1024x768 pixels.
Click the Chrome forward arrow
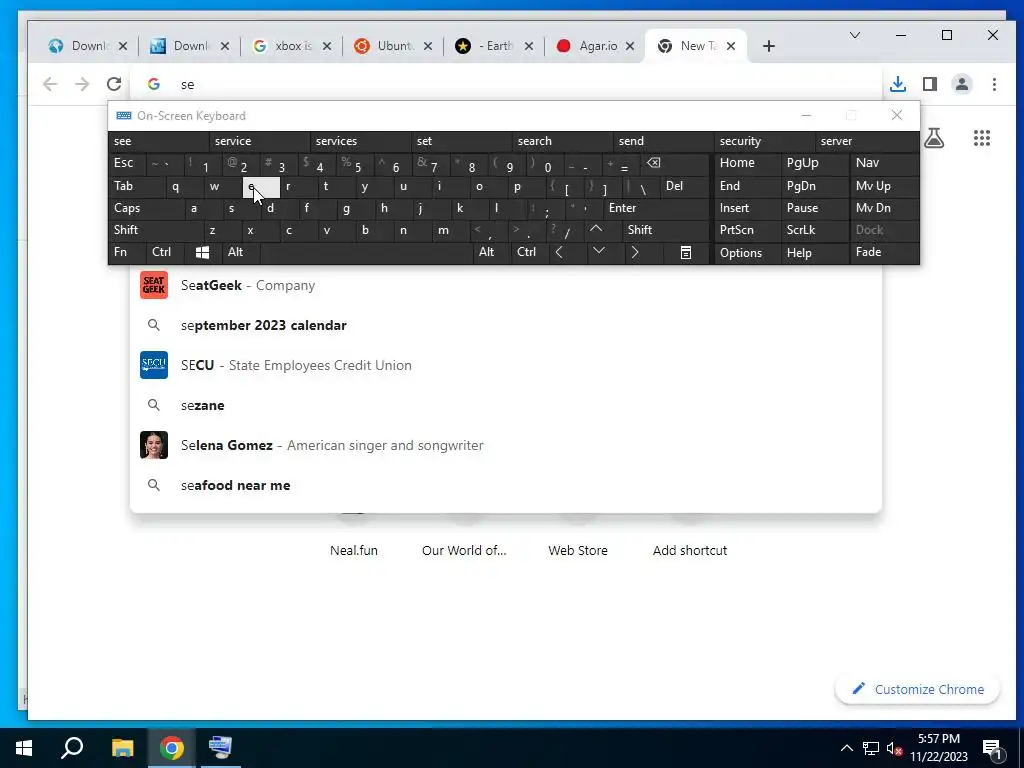pyautogui.click(x=82, y=84)
